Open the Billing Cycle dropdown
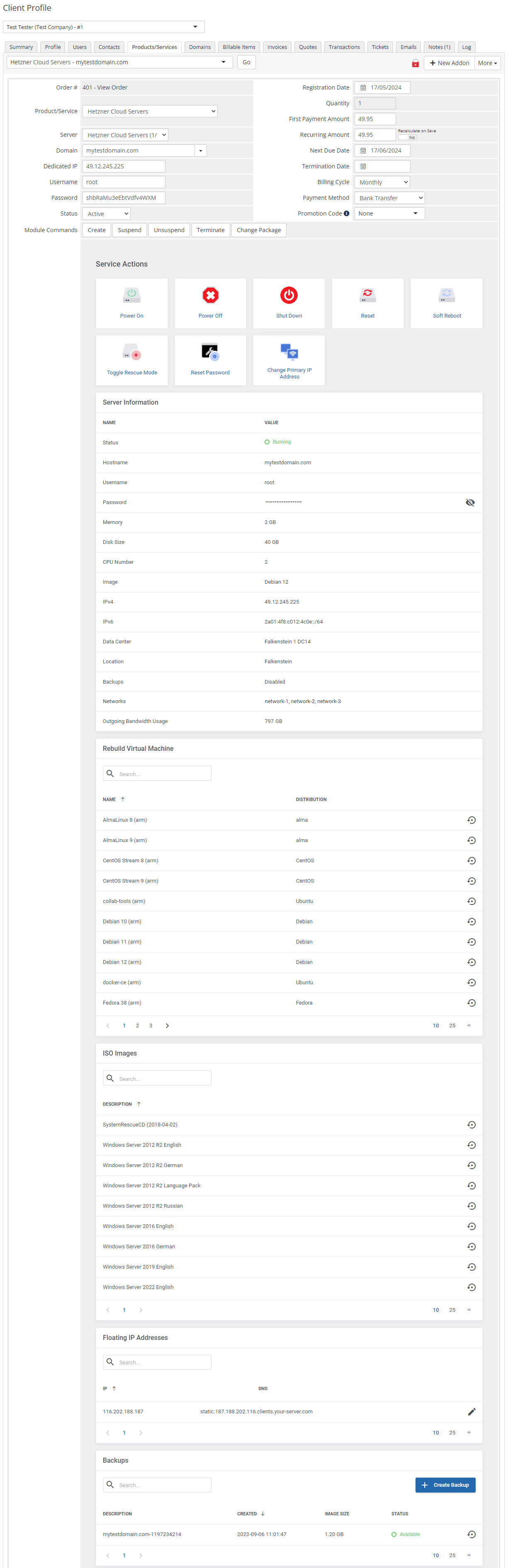Screen dimensions: 508x1568 pyautogui.click(x=382, y=182)
